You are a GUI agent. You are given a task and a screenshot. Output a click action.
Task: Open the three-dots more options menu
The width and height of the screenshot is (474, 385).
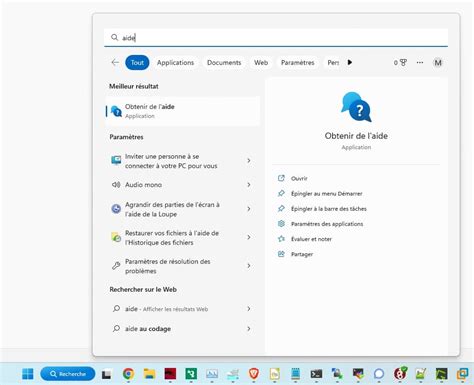pyautogui.click(x=420, y=63)
